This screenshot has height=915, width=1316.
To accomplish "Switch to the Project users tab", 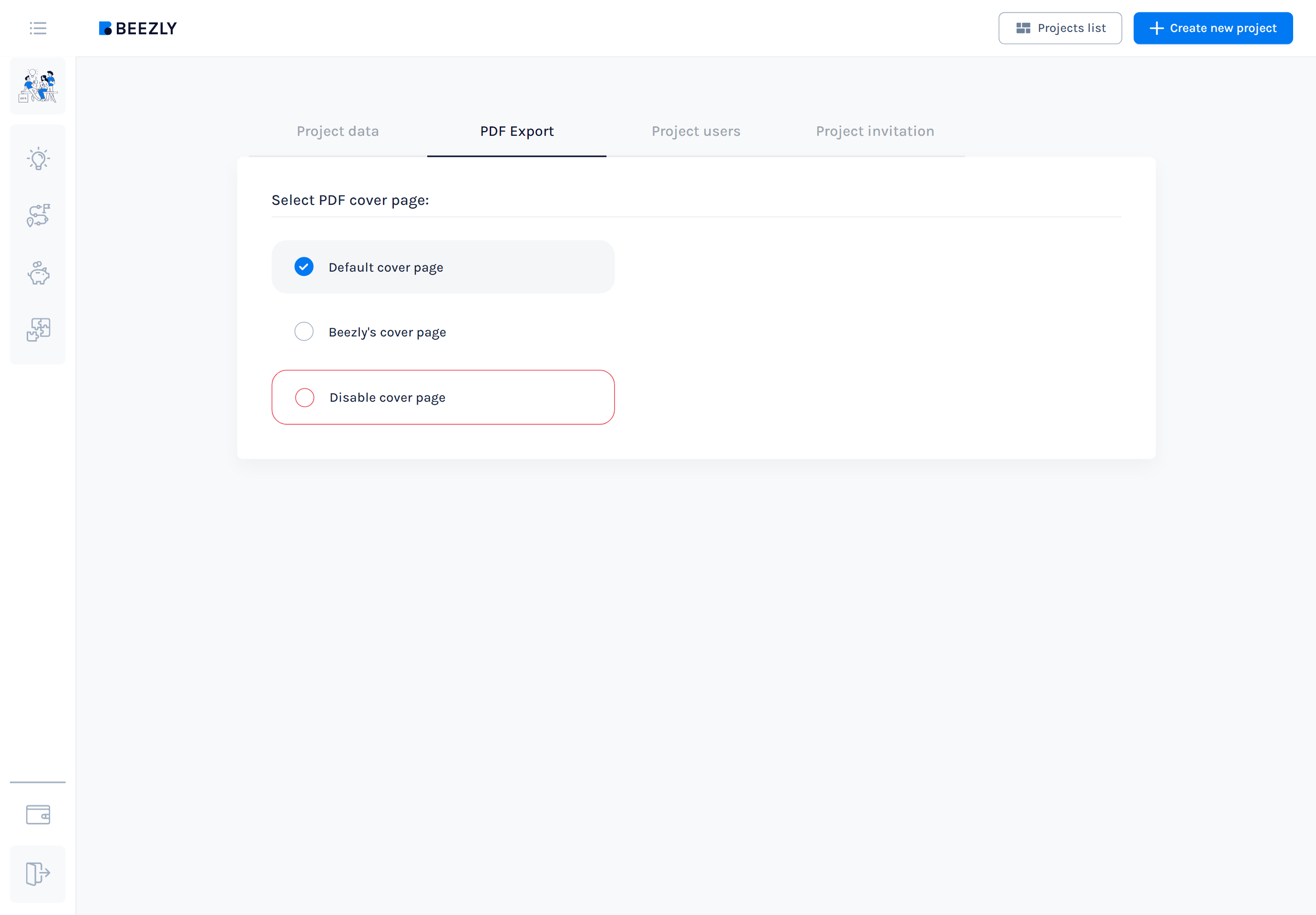I will [696, 131].
